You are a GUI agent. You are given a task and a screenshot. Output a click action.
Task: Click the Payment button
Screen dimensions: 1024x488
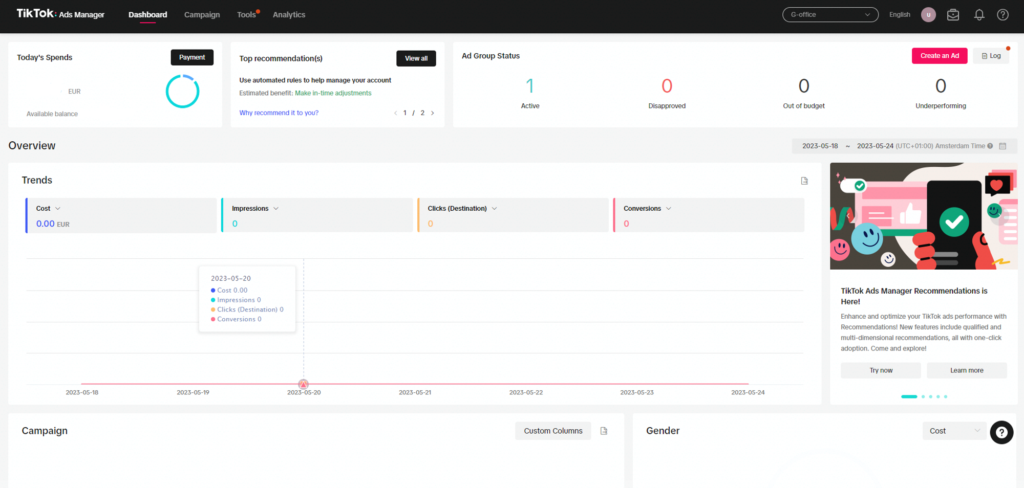click(x=192, y=57)
